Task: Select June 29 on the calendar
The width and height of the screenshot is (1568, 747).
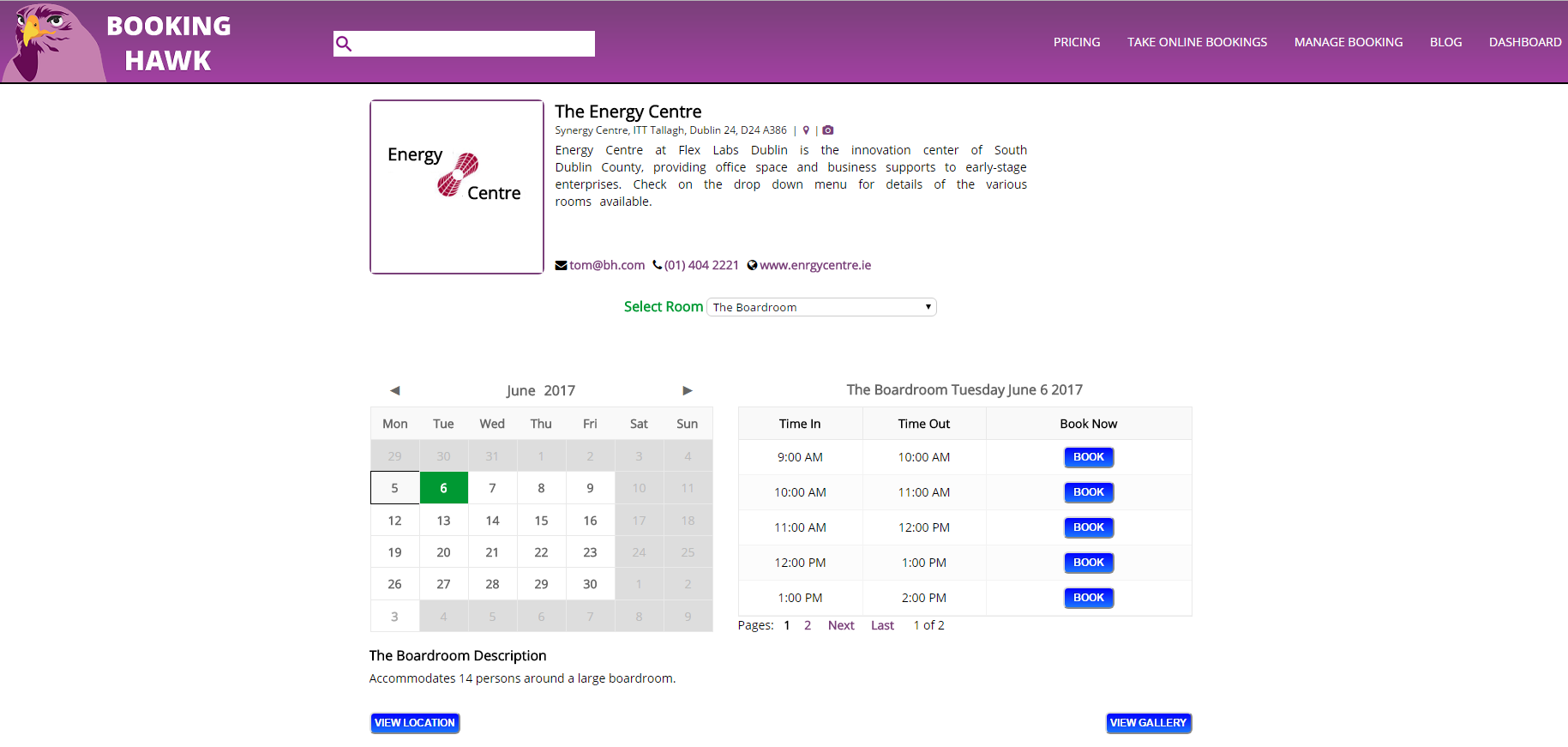Action: [x=542, y=584]
